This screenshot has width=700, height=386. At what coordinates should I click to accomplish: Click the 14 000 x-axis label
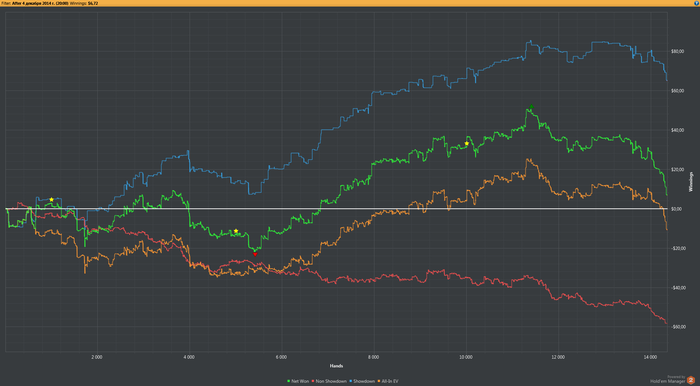coord(650,357)
